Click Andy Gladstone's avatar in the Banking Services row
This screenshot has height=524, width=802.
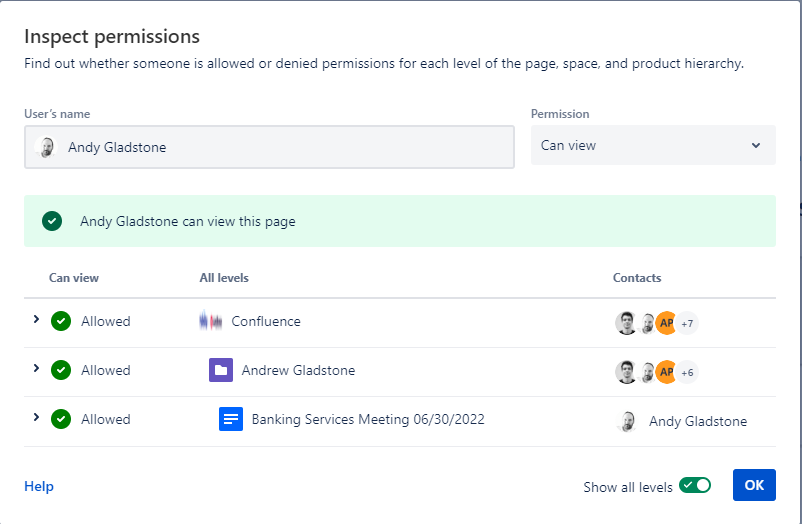coord(627,421)
